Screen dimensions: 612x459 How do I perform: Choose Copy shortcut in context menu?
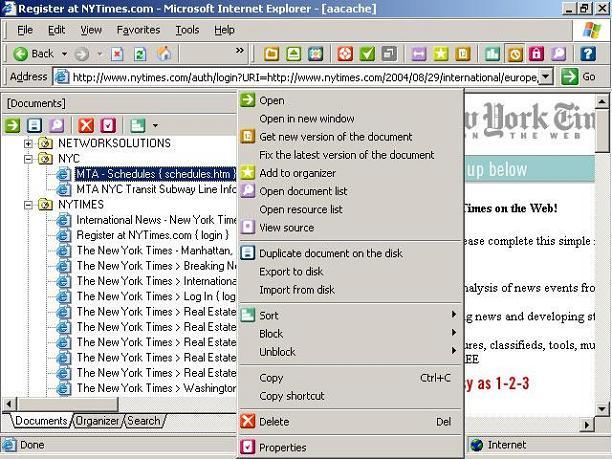pos(349,396)
